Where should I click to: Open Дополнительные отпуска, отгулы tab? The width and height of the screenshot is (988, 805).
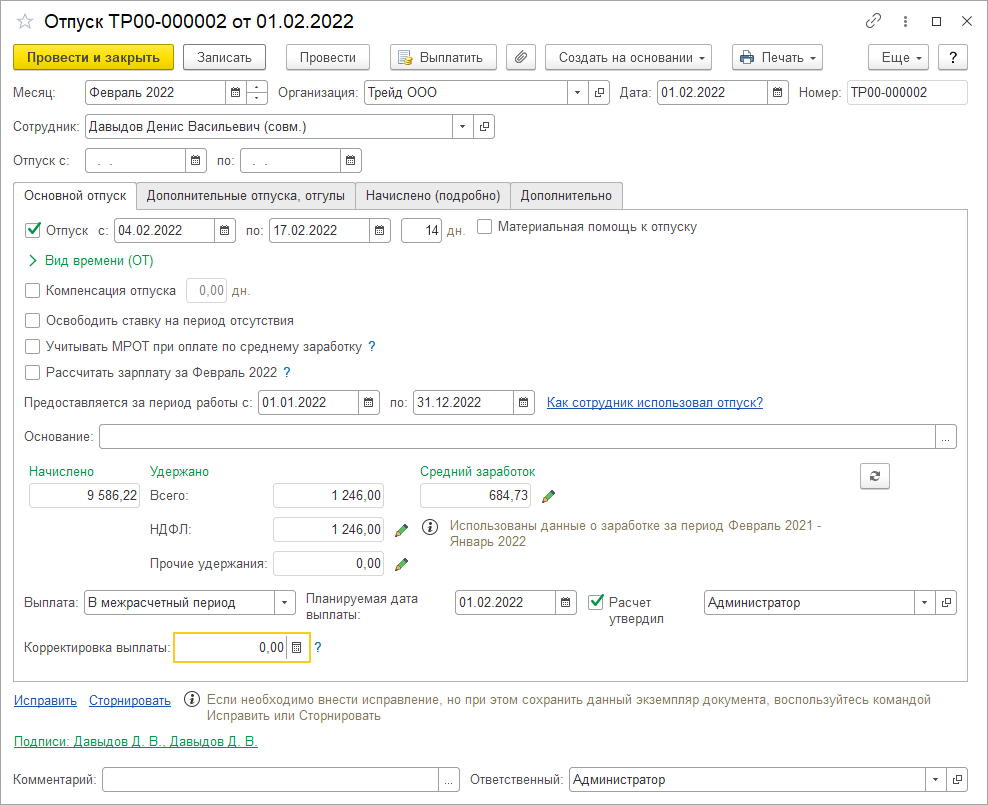[245, 195]
